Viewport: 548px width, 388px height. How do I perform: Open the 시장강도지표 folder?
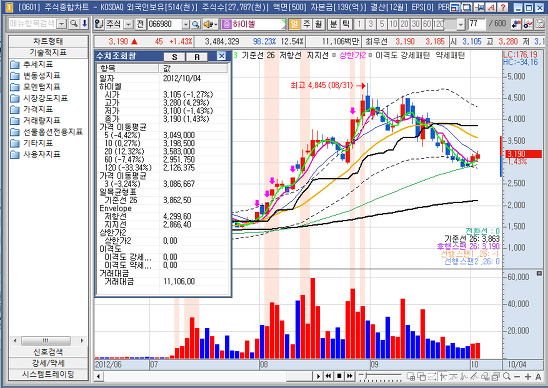tap(39, 98)
